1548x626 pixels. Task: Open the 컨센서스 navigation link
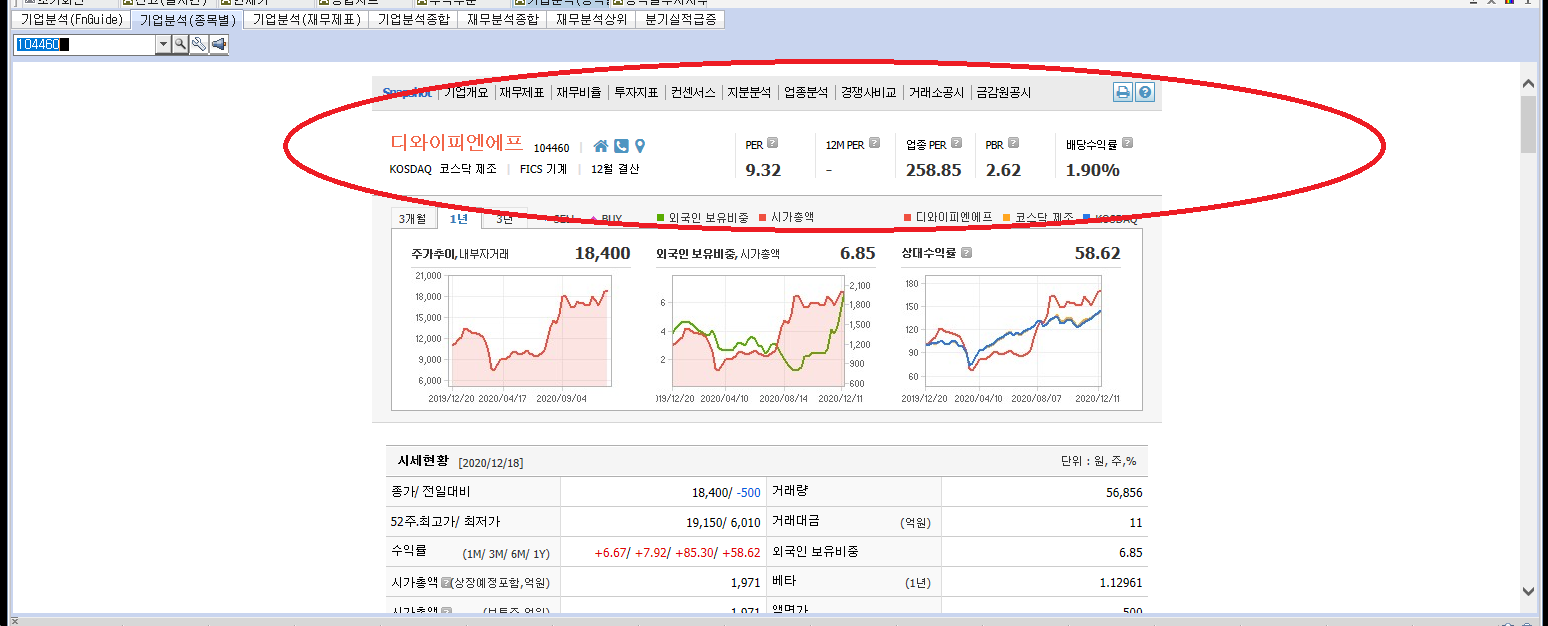(x=693, y=92)
